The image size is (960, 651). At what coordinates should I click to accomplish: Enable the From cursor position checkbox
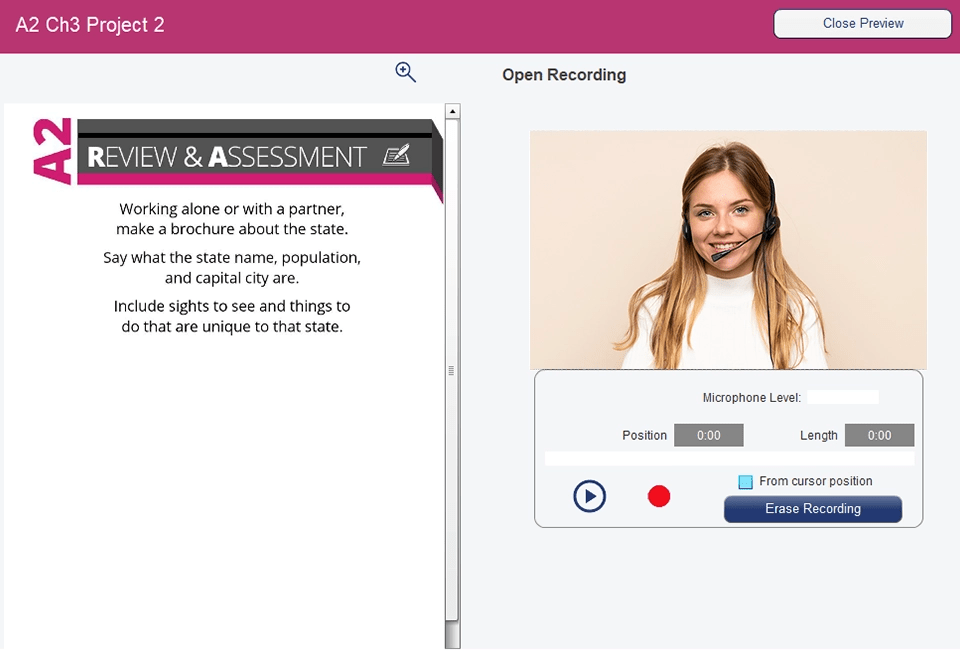pyautogui.click(x=745, y=482)
